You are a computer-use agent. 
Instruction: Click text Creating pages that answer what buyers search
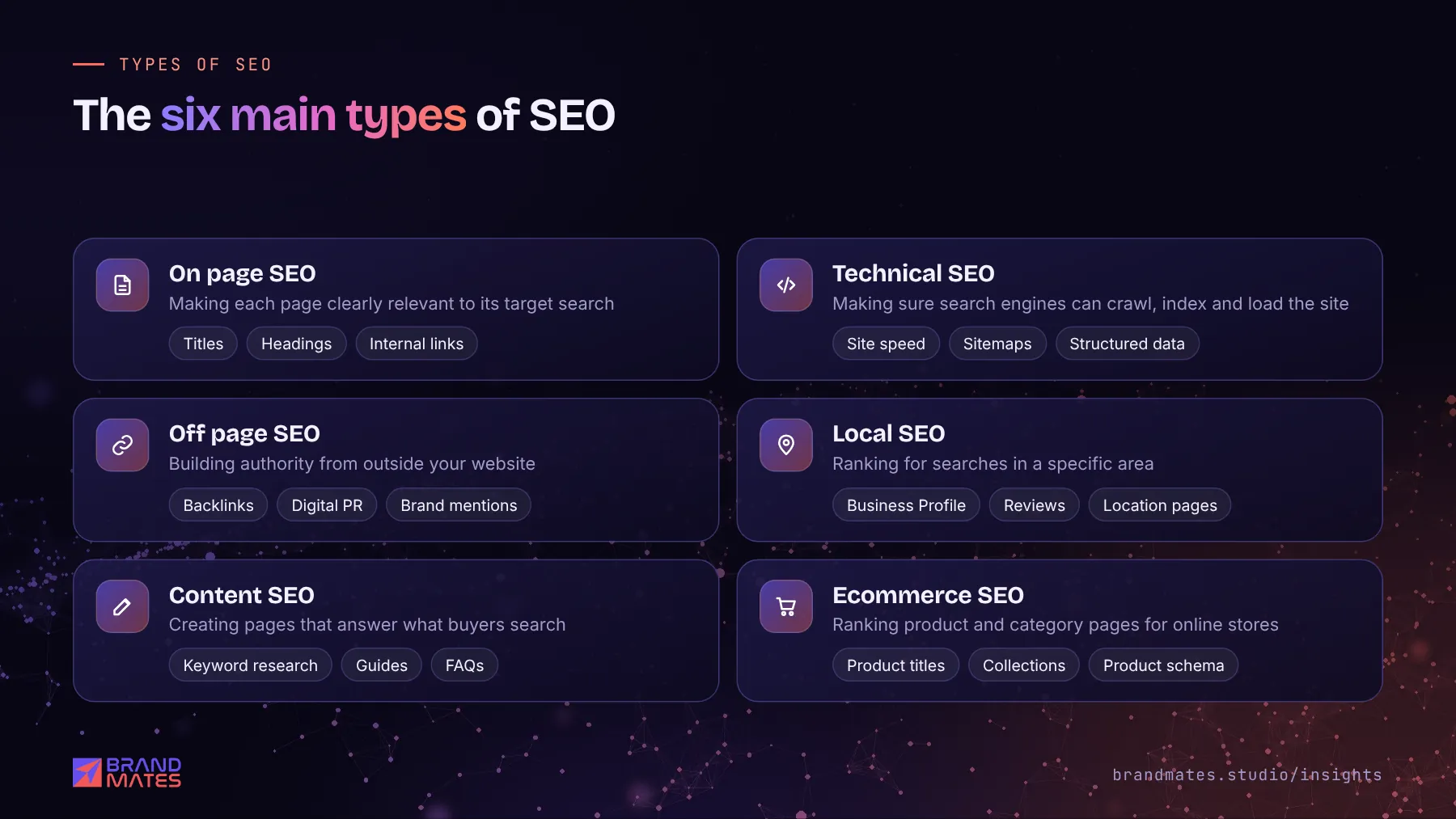(x=367, y=625)
